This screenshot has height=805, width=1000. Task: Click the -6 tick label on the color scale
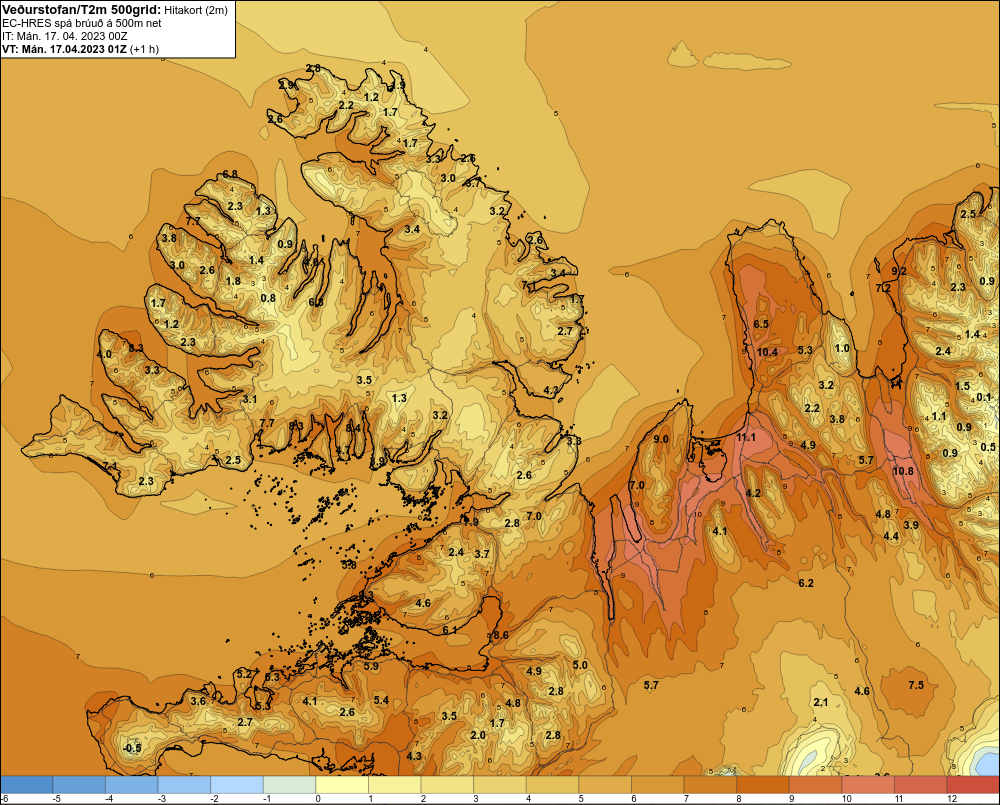coord(4,799)
